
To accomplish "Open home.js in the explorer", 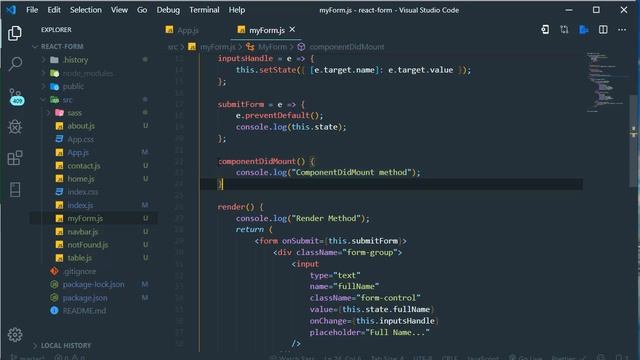I will coord(81,179).
